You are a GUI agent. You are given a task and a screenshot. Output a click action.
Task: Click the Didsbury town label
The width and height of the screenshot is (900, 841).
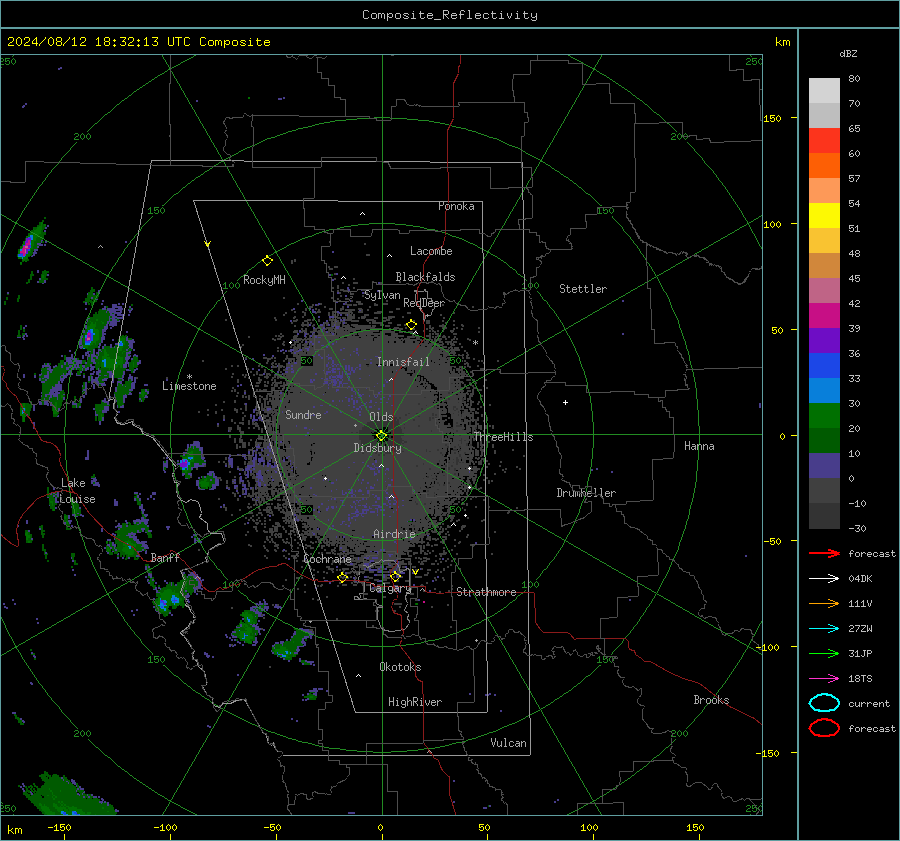[x=378, y=448]
